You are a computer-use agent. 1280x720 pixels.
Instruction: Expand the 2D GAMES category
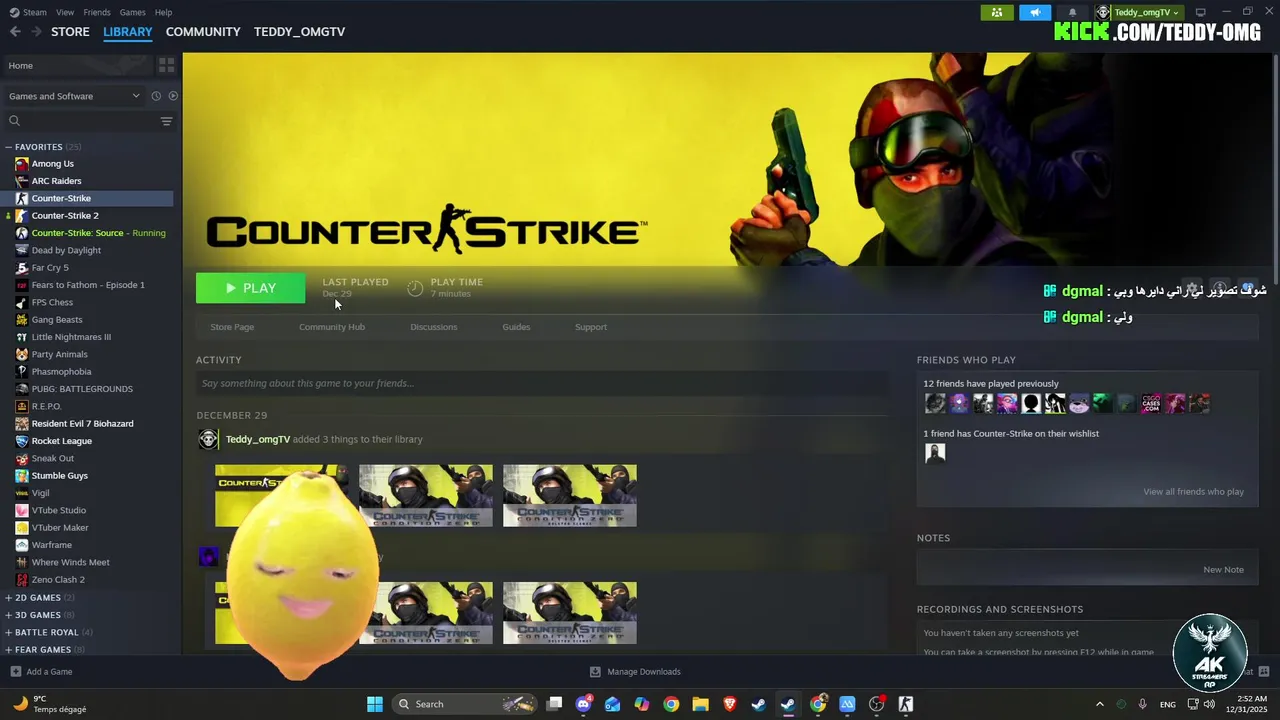tap(8, 598)
